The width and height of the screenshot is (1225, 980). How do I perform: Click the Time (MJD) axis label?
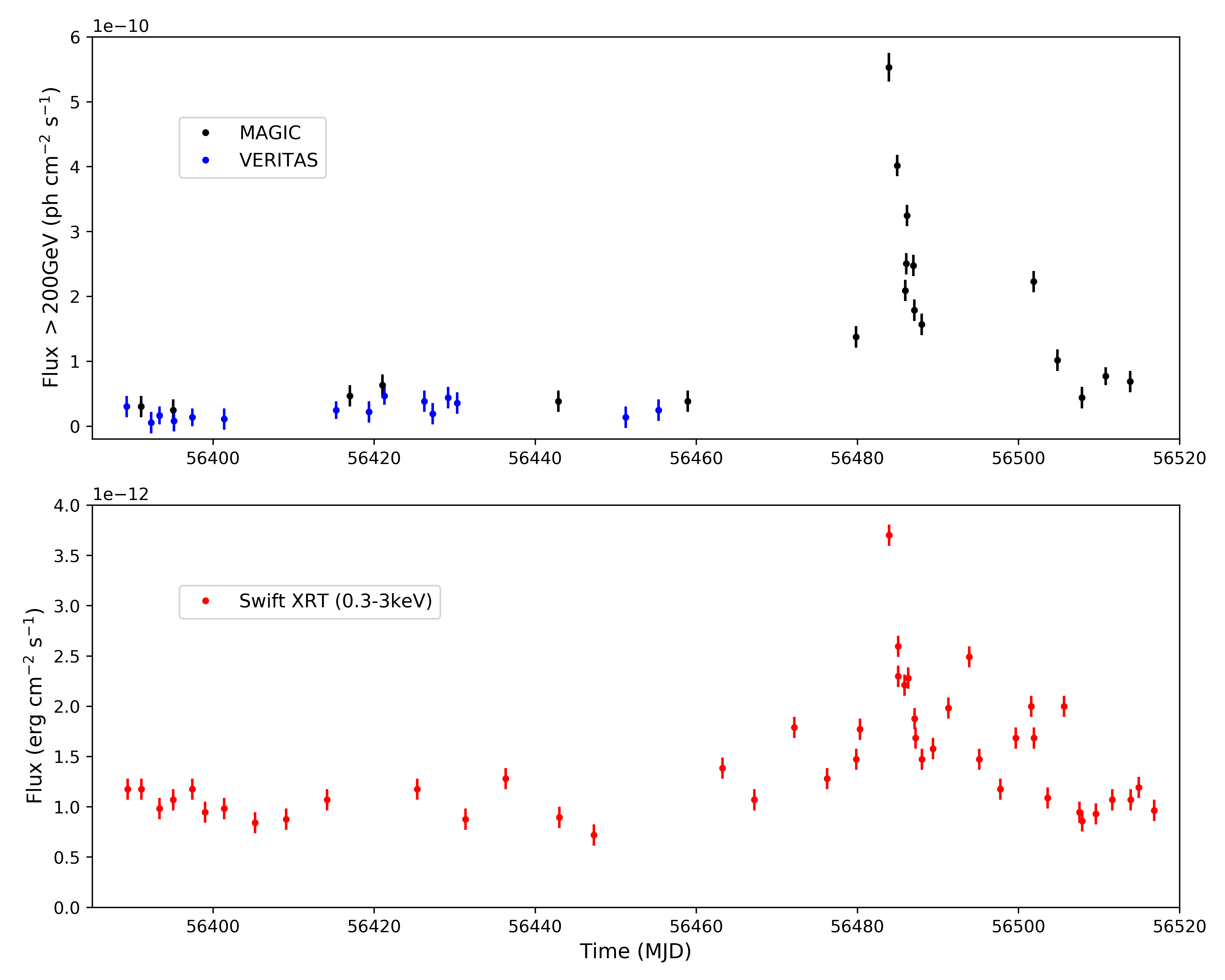click(x=635, y=952)
